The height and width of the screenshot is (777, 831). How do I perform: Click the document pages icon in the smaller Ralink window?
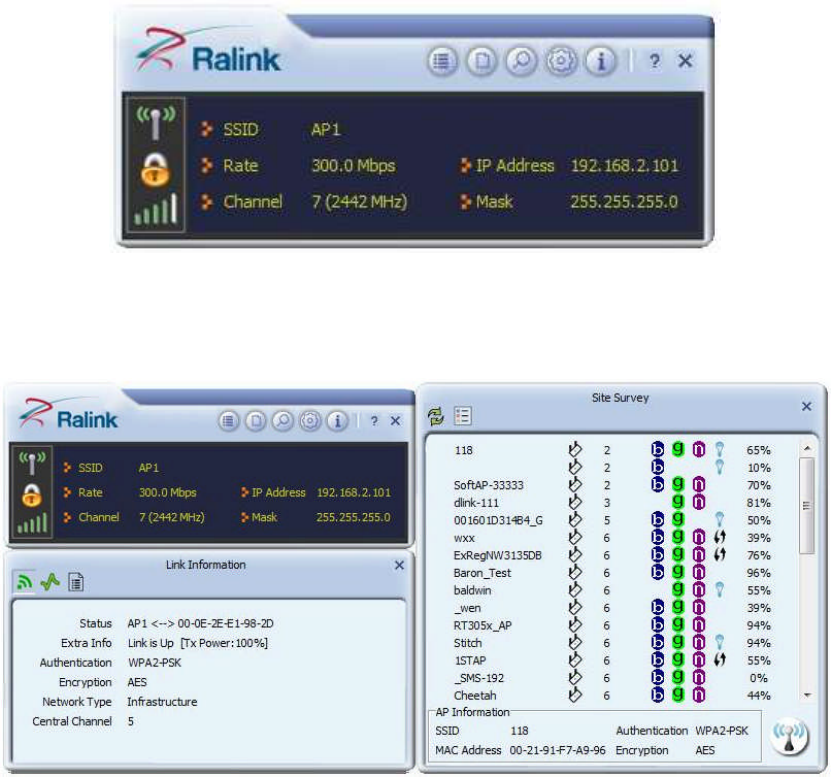pyautogui.click(x=256, y=421)
